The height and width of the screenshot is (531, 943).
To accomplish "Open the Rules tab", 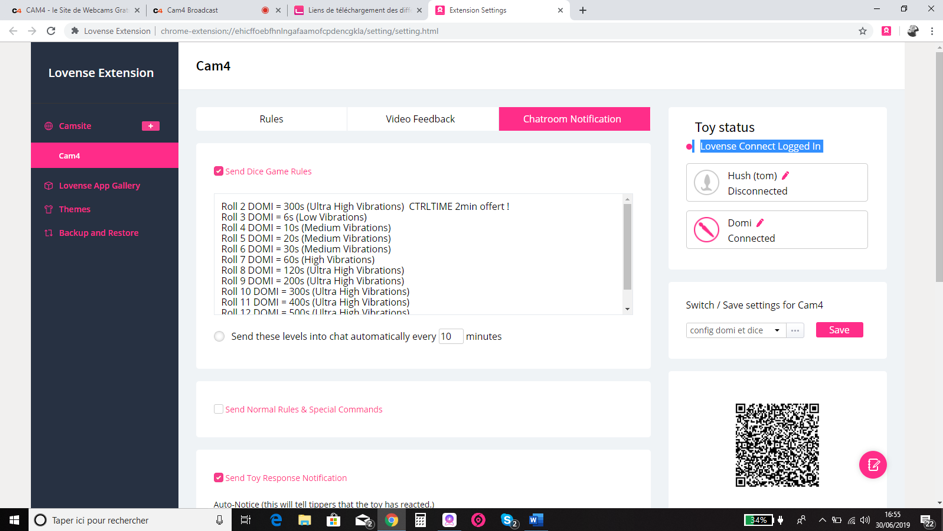I will (271, 119).
